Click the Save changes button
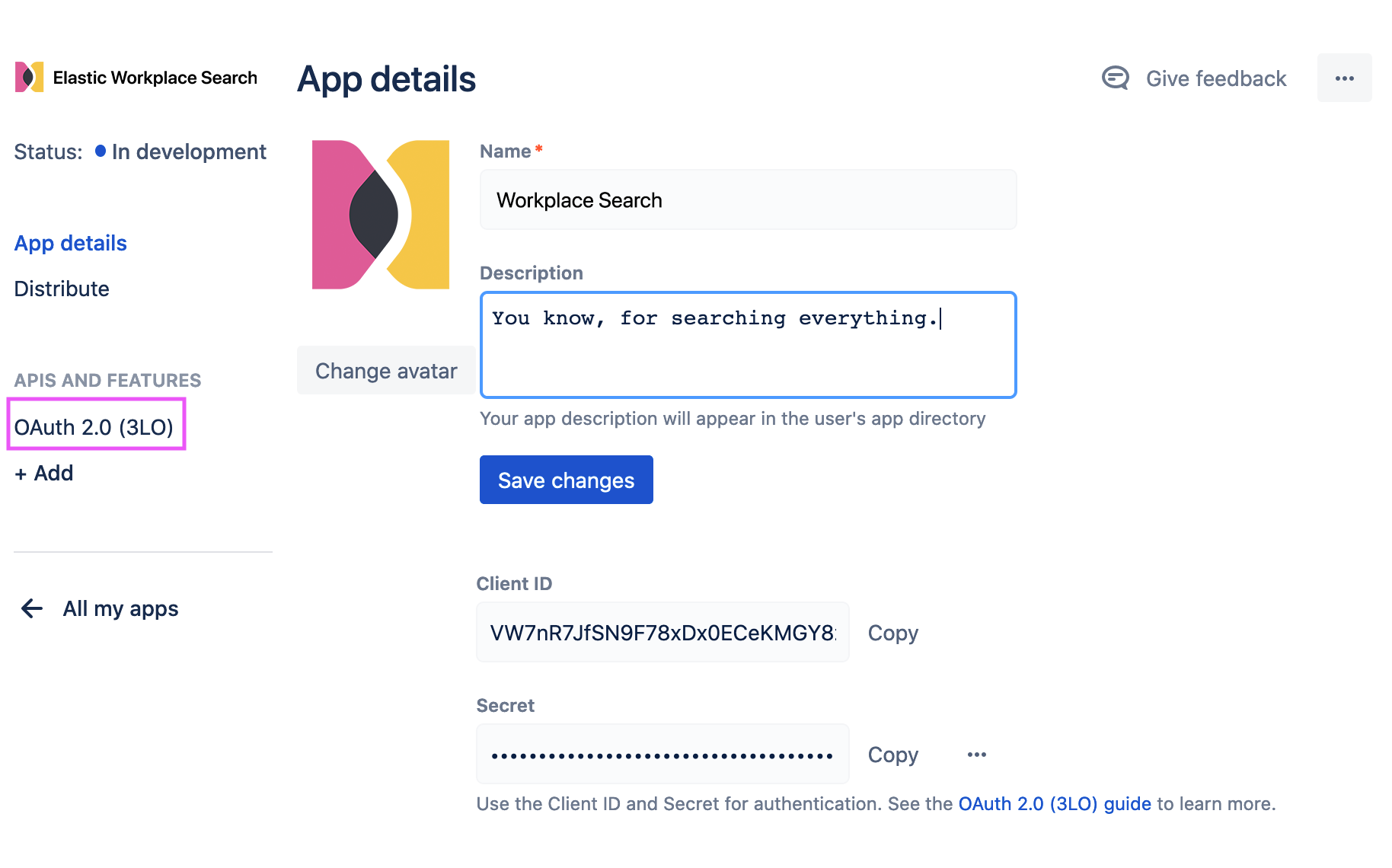The height and width of the screenshot is (868, 1392). point(566,480)
